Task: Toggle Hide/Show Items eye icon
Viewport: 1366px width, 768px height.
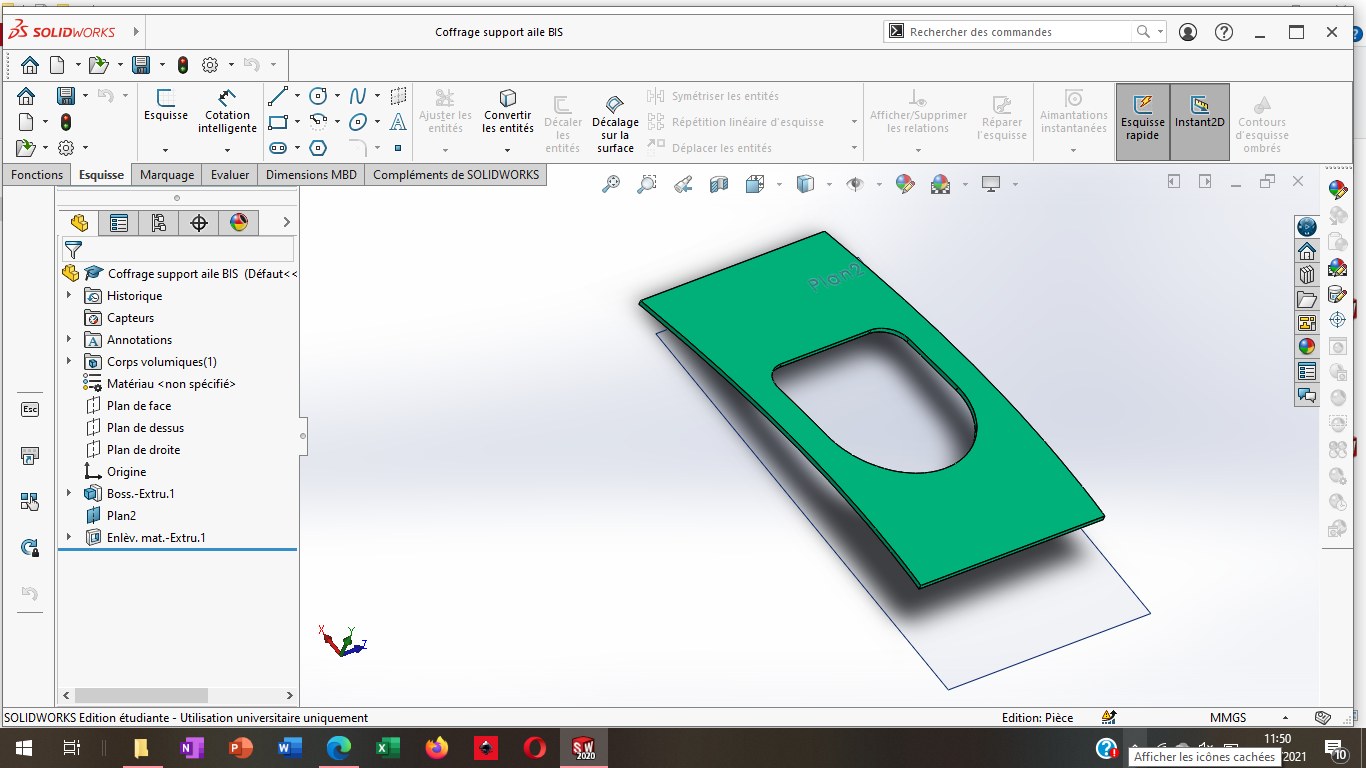Action: [x=855, y=184]
